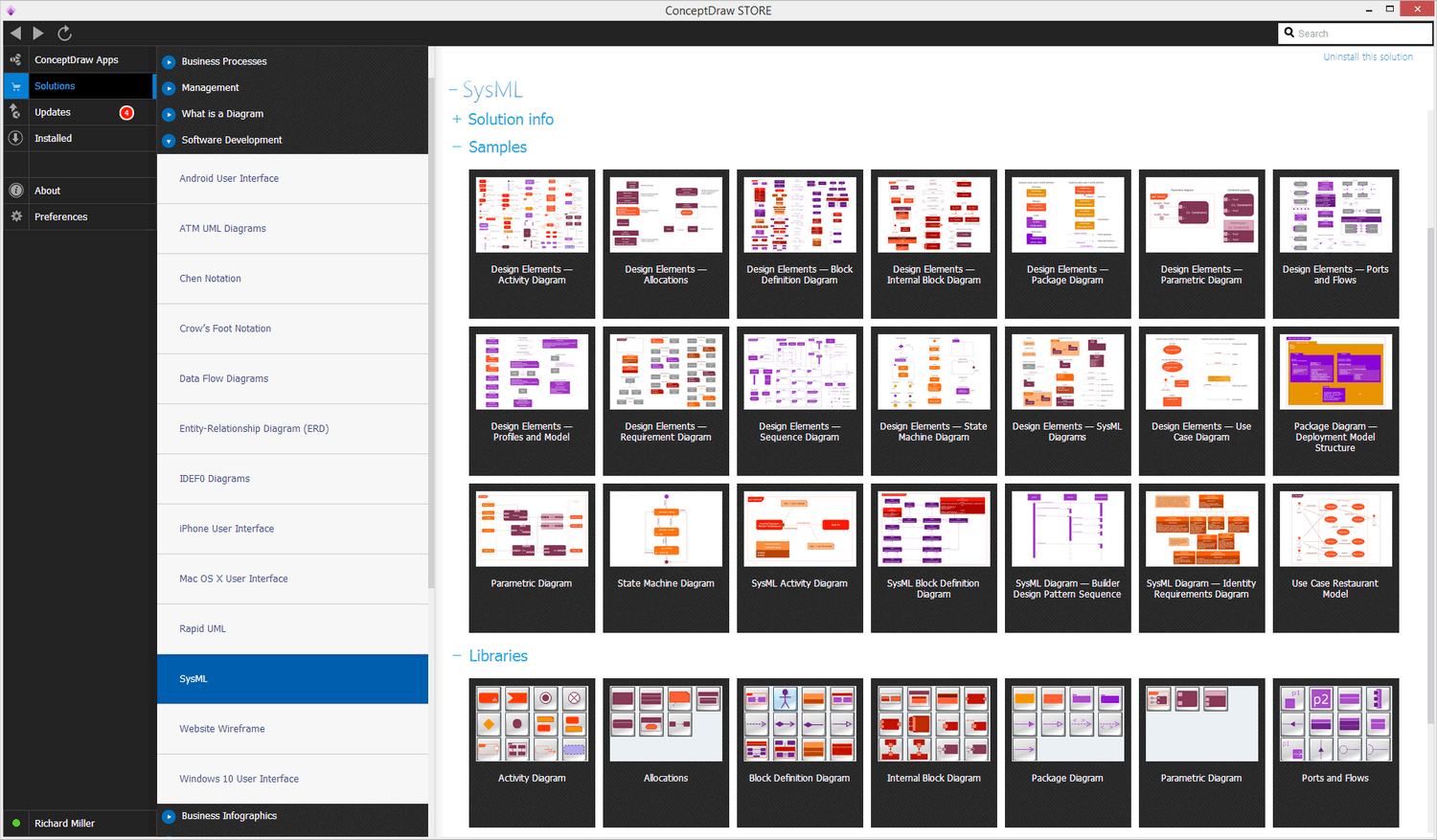Image resolution: width=1437 pixels, height=840 pixels.
Task: Open Crow's Foot Notation solution
Action: coord(292,329)
